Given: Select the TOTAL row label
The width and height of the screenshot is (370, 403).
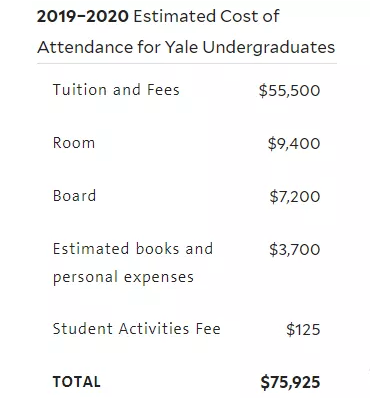Looking at the screenshot, I should point(76,382).
